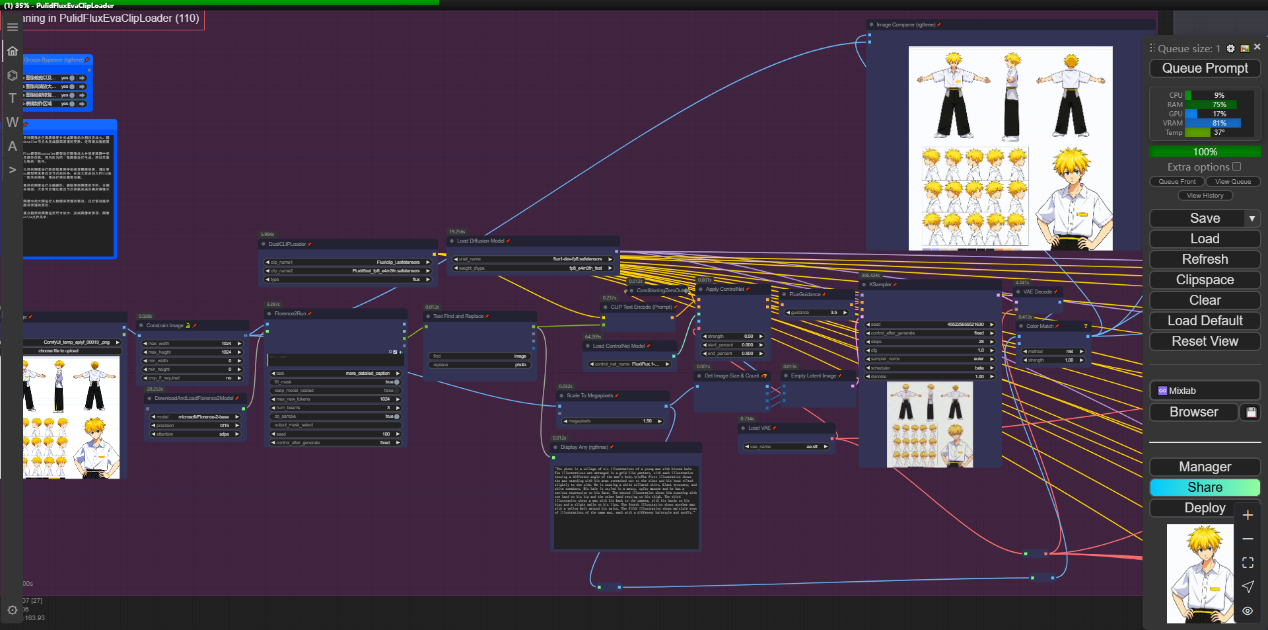Open the sampler_name dropdown in KSampler
The width and height of the screenshot is (1268, 630).
pyautogui.click(x=930, y=357)
